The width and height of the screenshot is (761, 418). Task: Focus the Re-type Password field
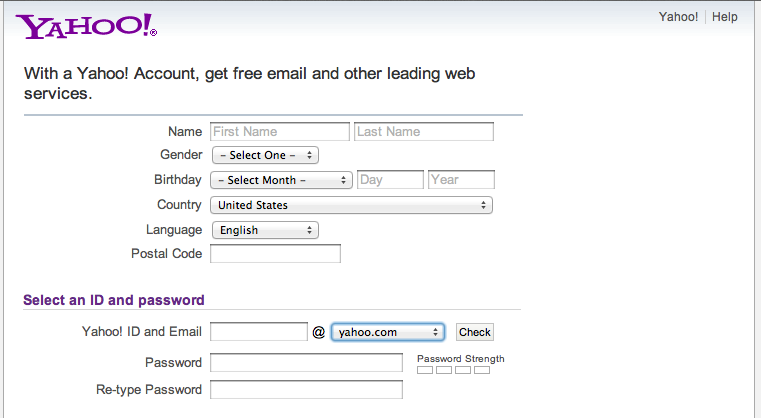point(306,390)
